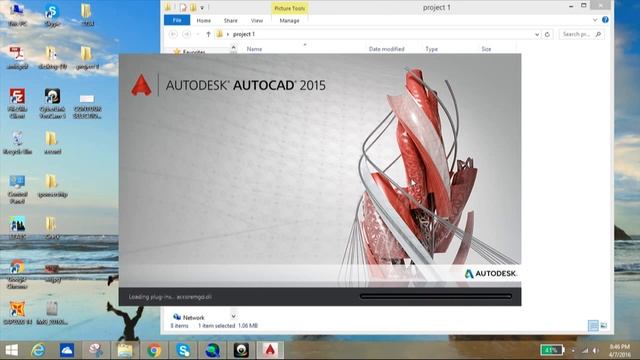This screenshot has height=360, width=640.
Task: Open the Share ribbon tab
Action: pyautogui.click(x=231, y=20)
